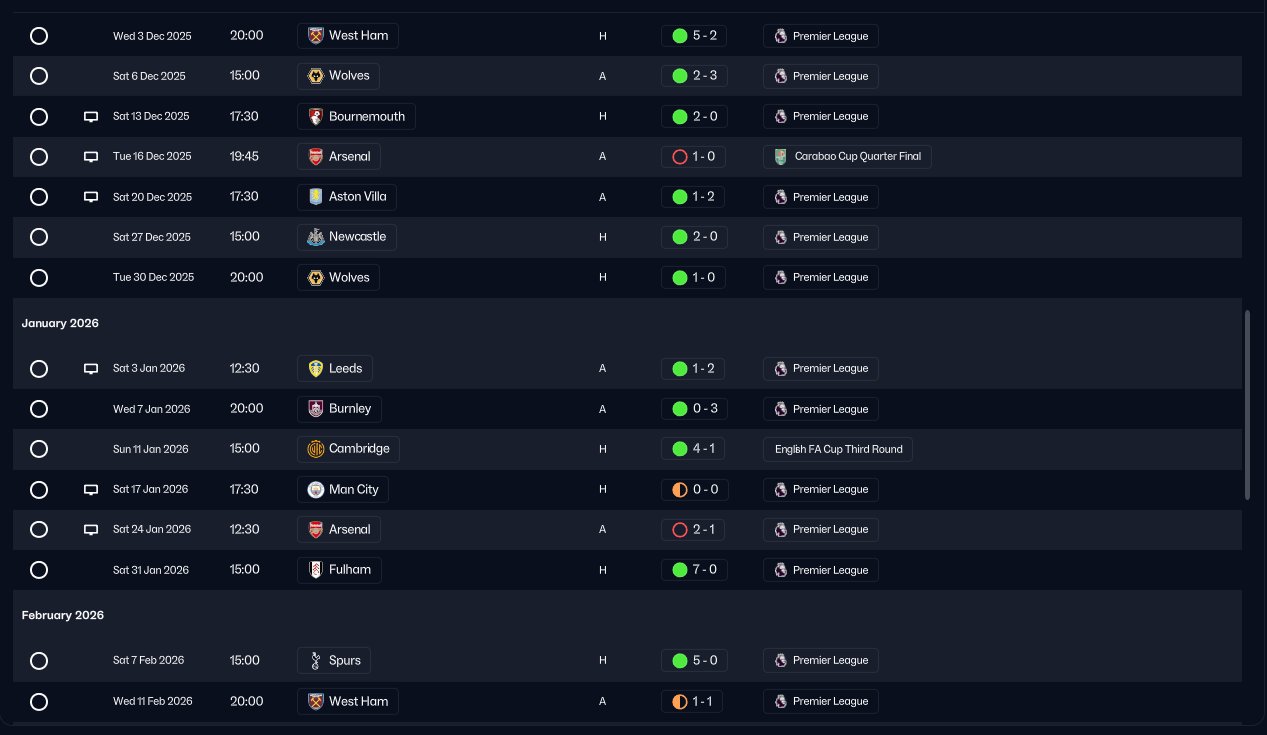
Task: Open the Leeds team link
Action: click(335, 368)
